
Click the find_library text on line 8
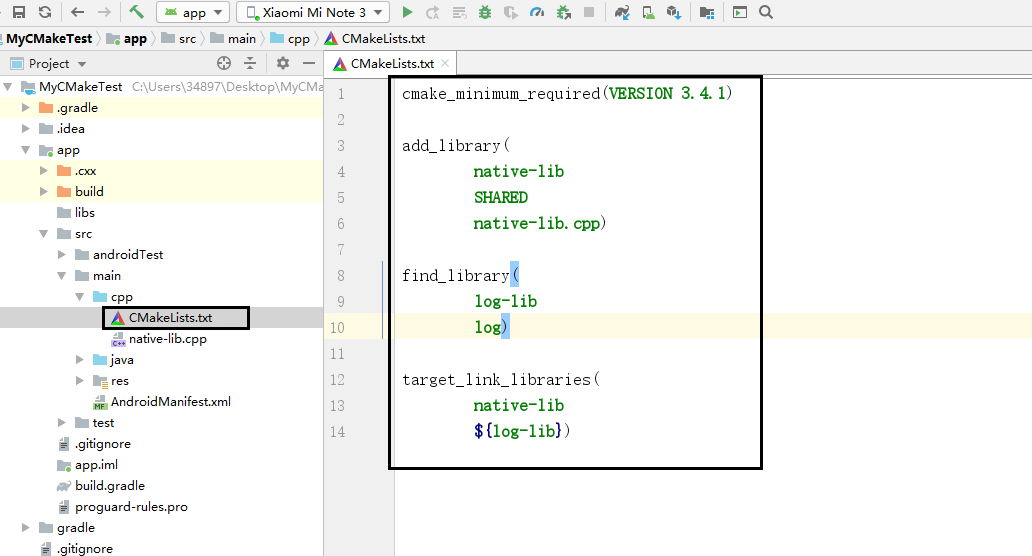pyautogui.click(x=456, y=275)
